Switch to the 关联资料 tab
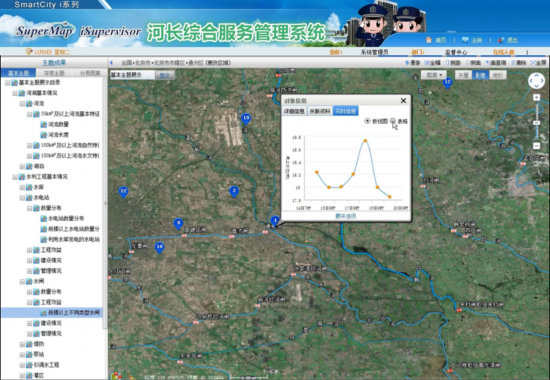The height and width of the screenshot is (380, 550). 320,111
